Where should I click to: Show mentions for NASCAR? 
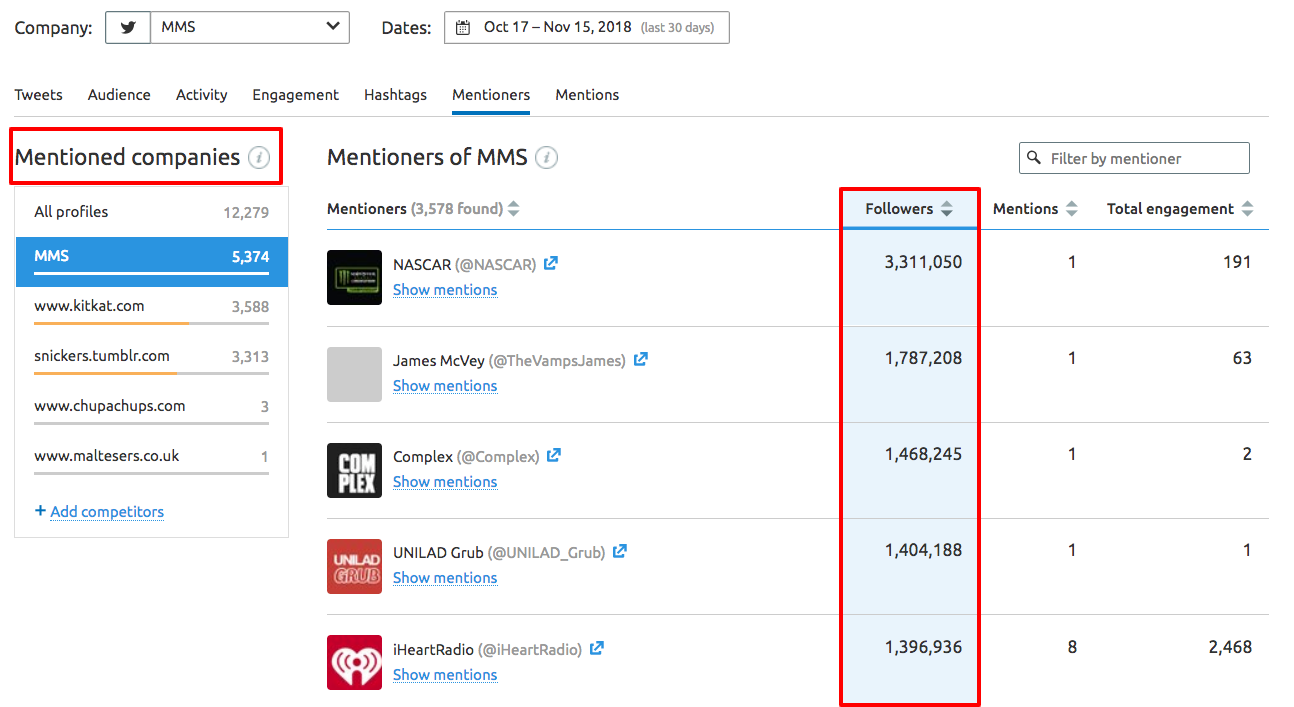[x=445, y=290]
